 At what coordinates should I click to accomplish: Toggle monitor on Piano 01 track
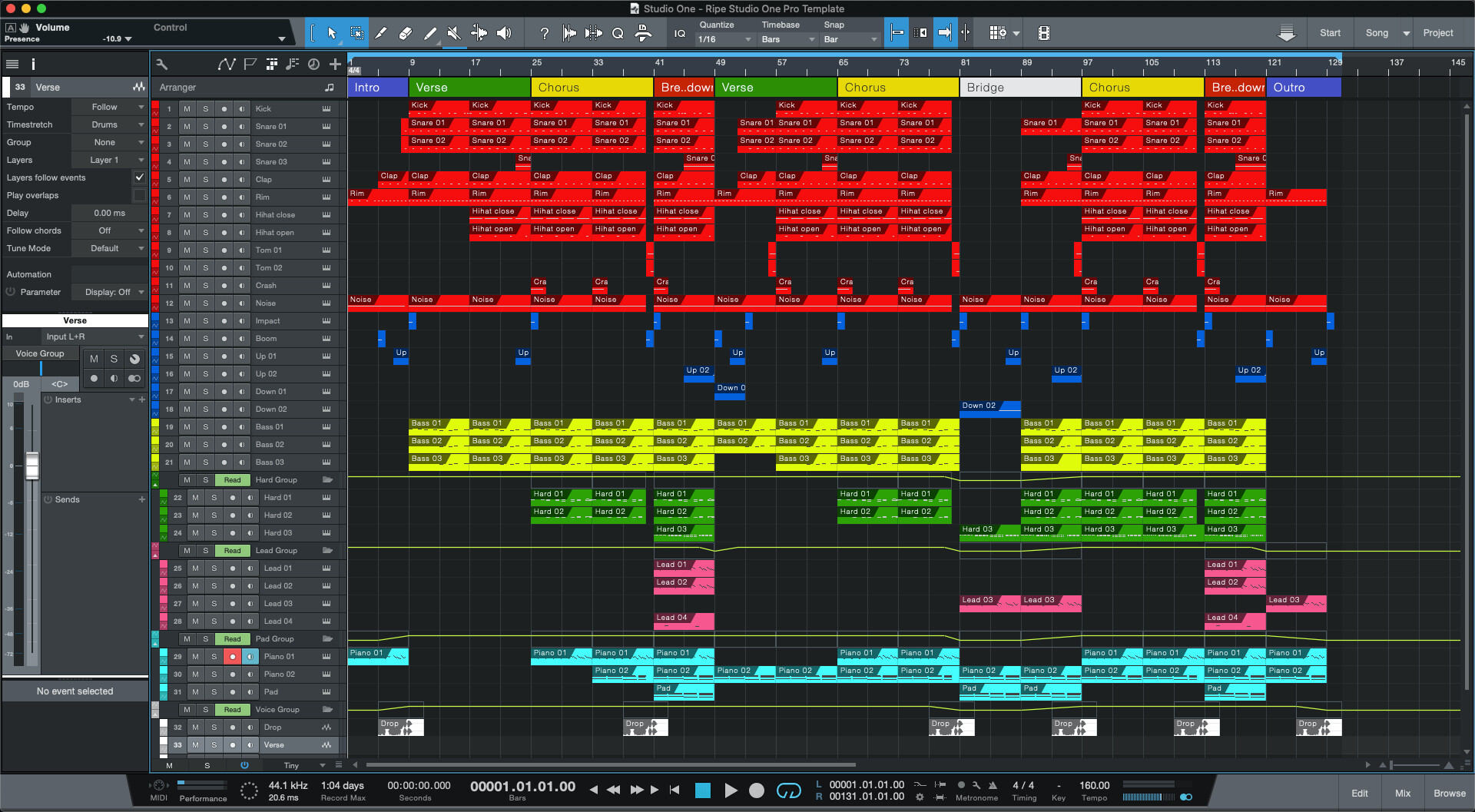click(x=250, y=657)
